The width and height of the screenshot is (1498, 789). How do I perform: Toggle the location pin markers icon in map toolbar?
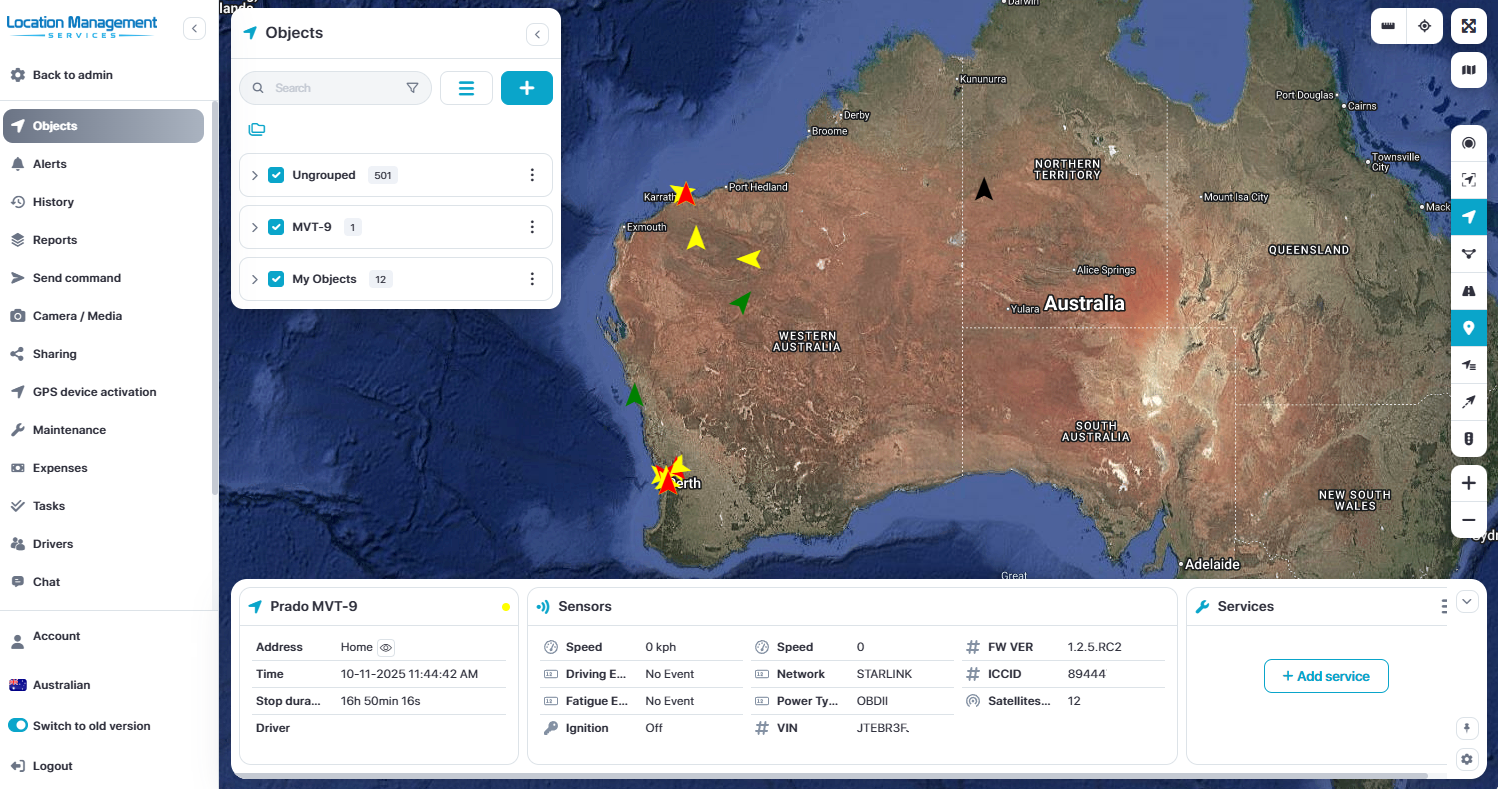(x=1468, y=328)
